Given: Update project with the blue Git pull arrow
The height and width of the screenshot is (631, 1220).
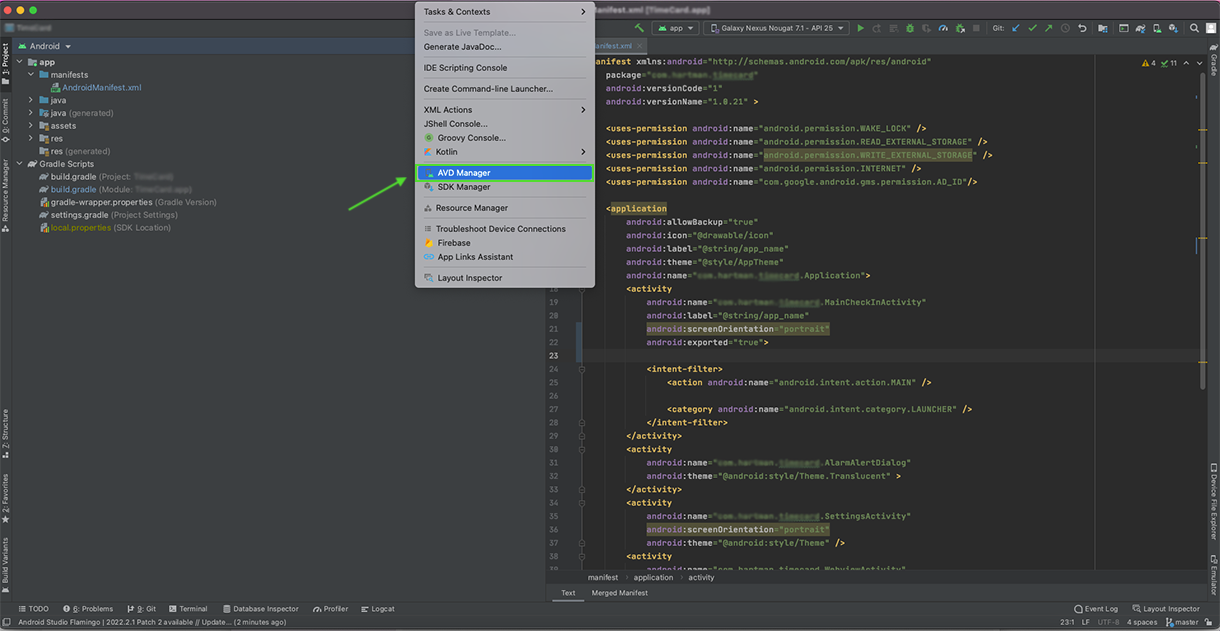Looking at the screenshot, I should pos(1018,27).
